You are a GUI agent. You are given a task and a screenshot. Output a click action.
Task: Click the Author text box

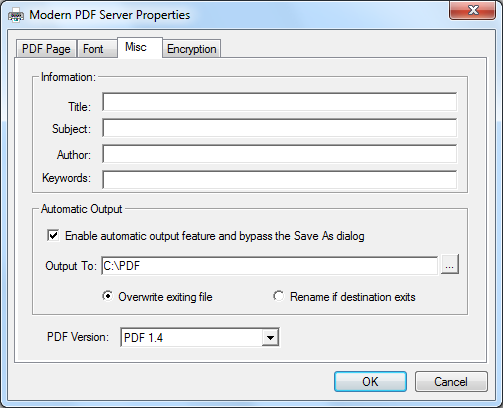coord(279,154)
